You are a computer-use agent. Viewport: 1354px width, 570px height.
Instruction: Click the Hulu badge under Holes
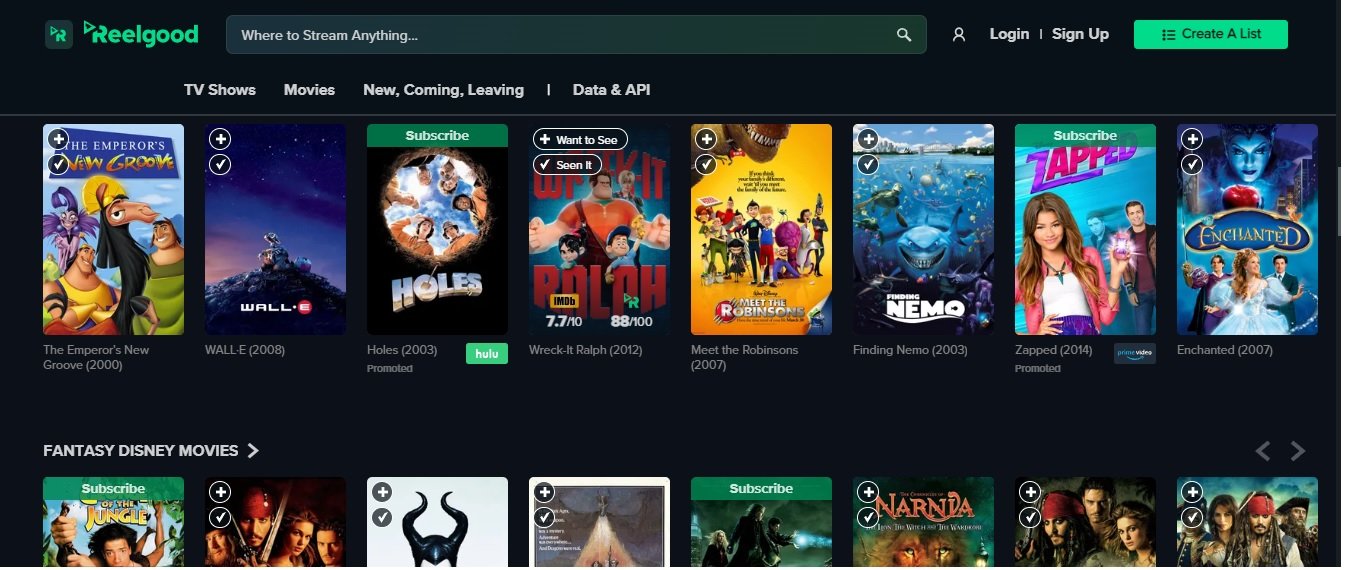coord(487,353)
